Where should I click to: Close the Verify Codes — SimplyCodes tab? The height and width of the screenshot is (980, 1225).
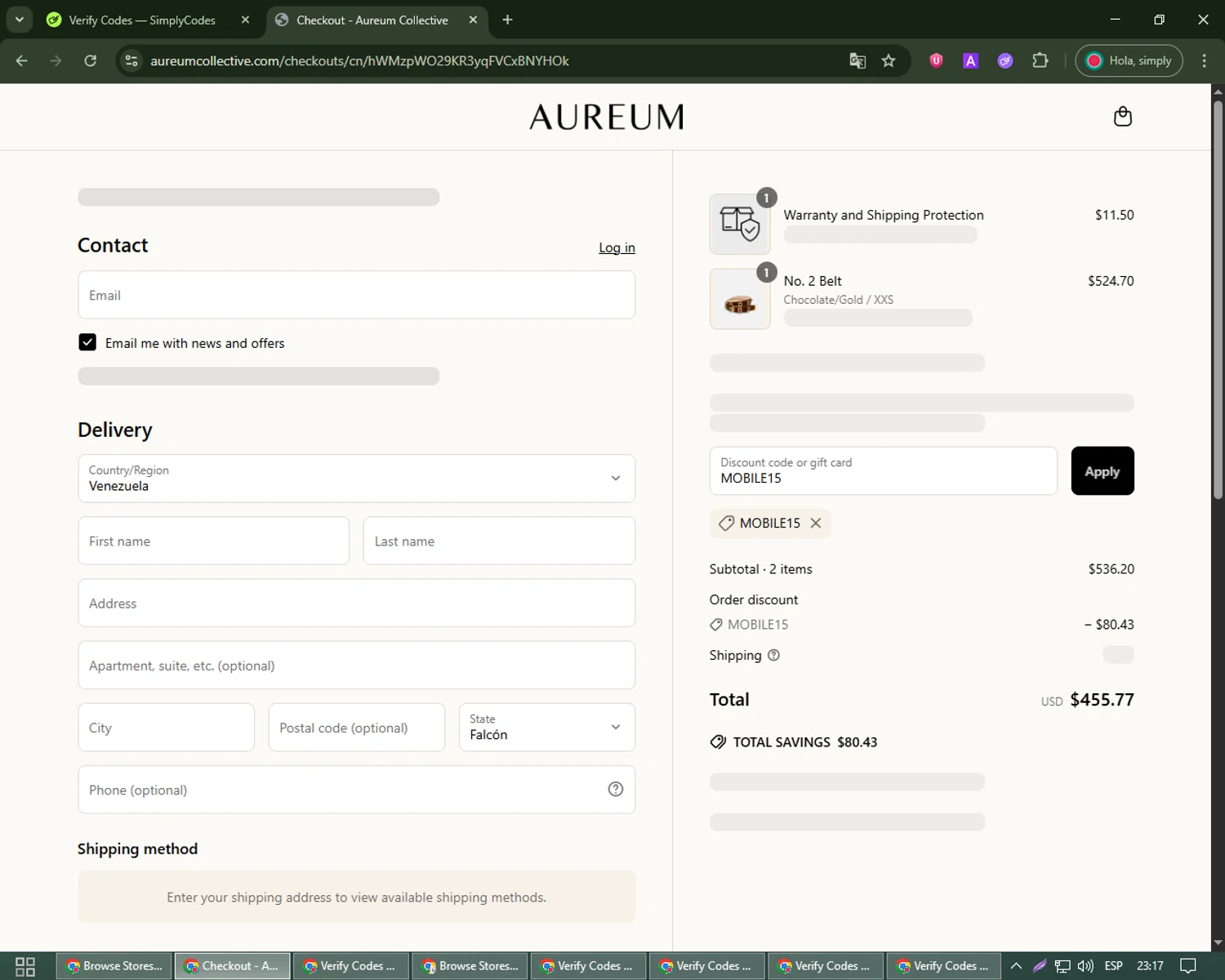(x=245, y=20)
